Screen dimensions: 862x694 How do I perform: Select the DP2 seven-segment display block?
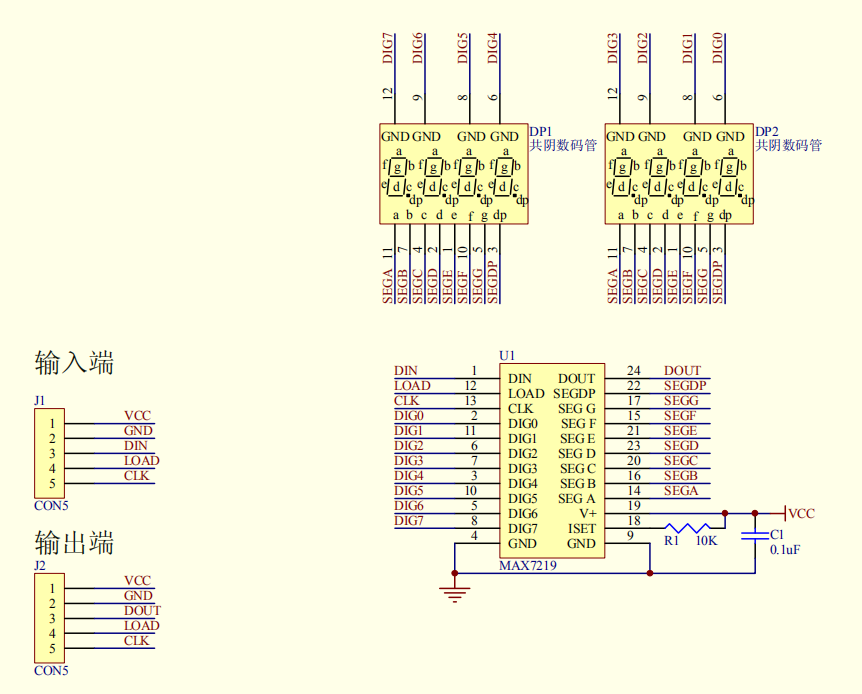[x=679, y=174]
